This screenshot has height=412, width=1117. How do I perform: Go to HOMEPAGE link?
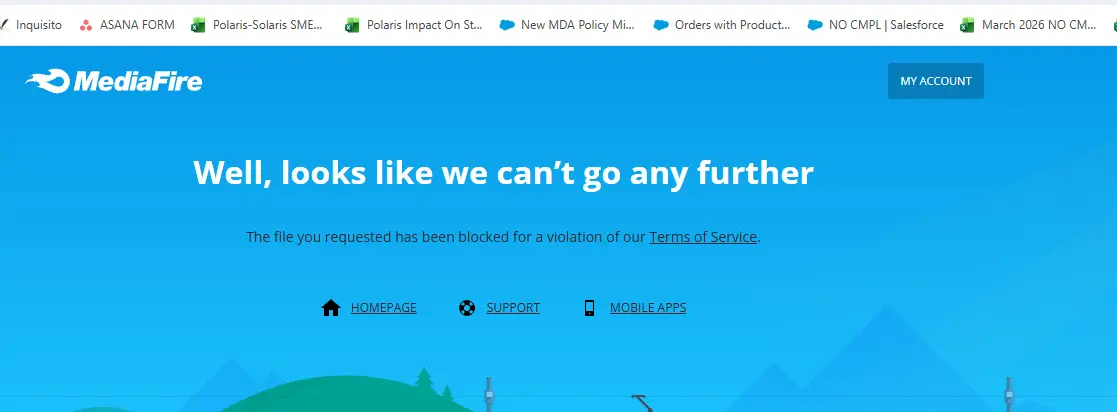pos(383,308)
